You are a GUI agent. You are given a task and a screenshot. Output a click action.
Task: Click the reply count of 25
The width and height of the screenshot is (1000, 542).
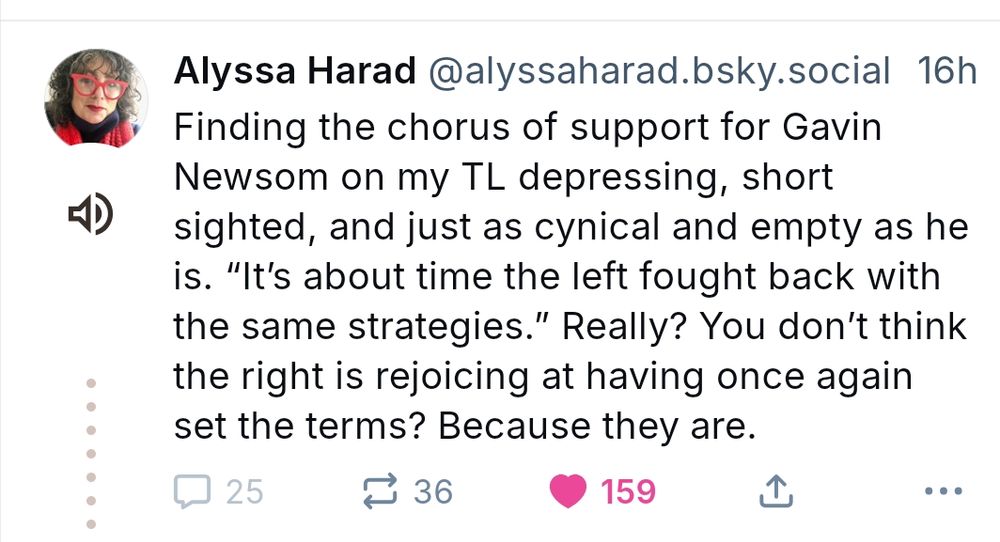click(244, 491)
